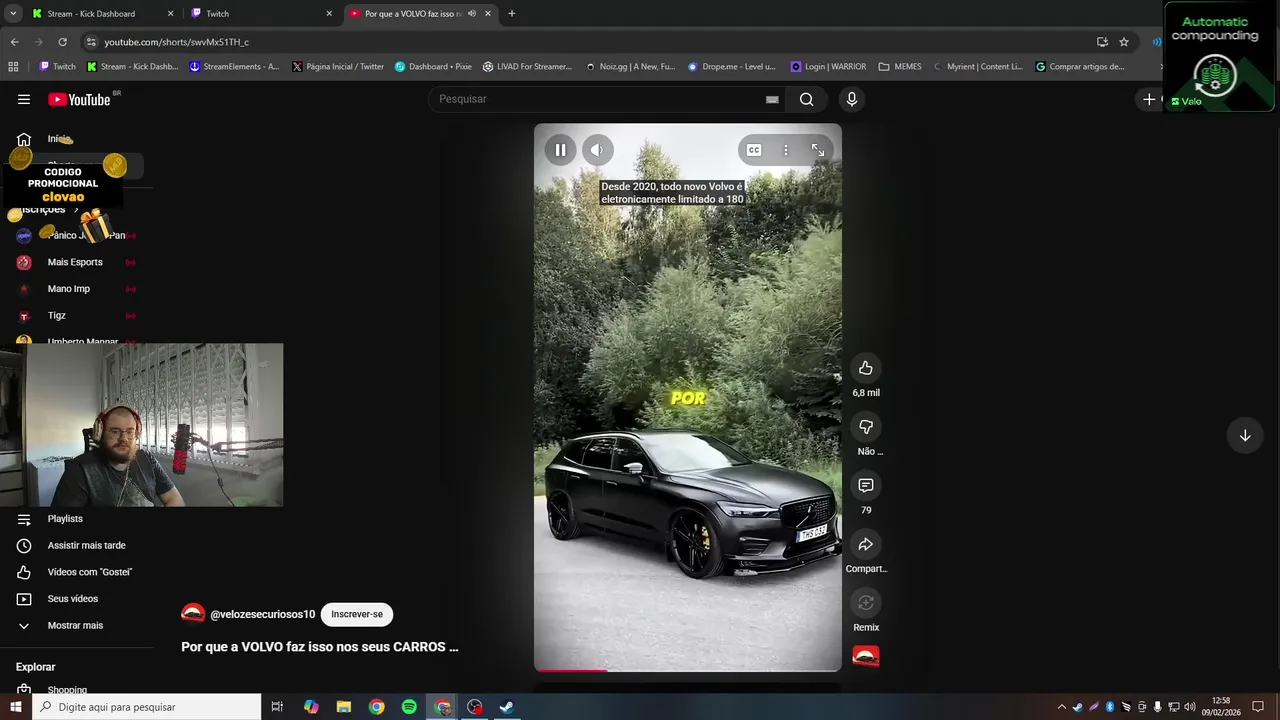Open the Mano Imp subscription

click(x=69, y=289)
